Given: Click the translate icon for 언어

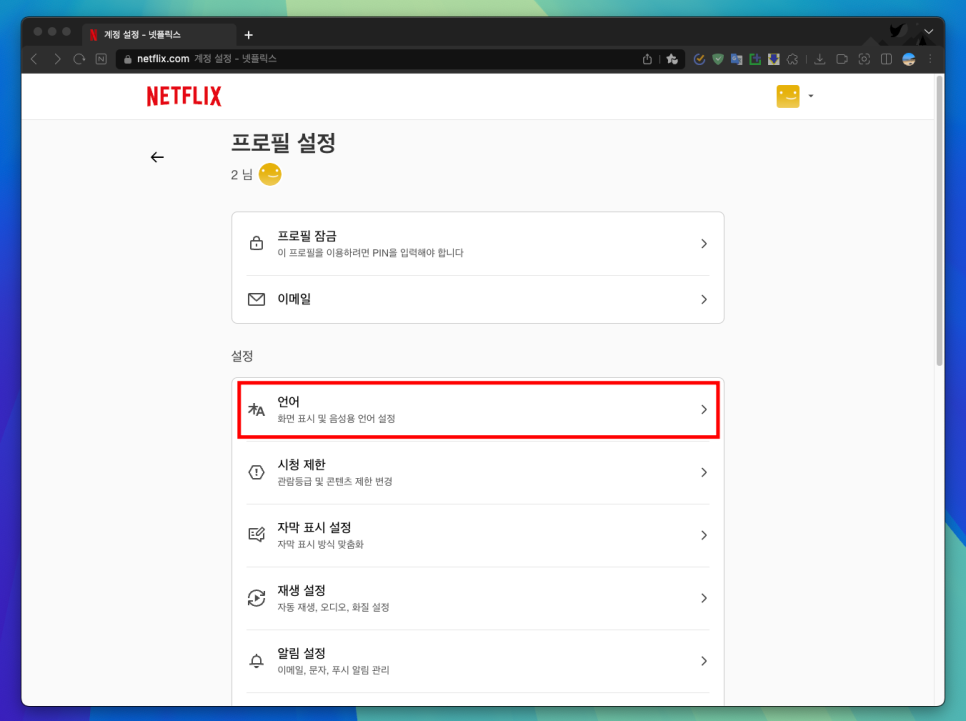Looking at the screenshot, I should (x=256, y=409).
